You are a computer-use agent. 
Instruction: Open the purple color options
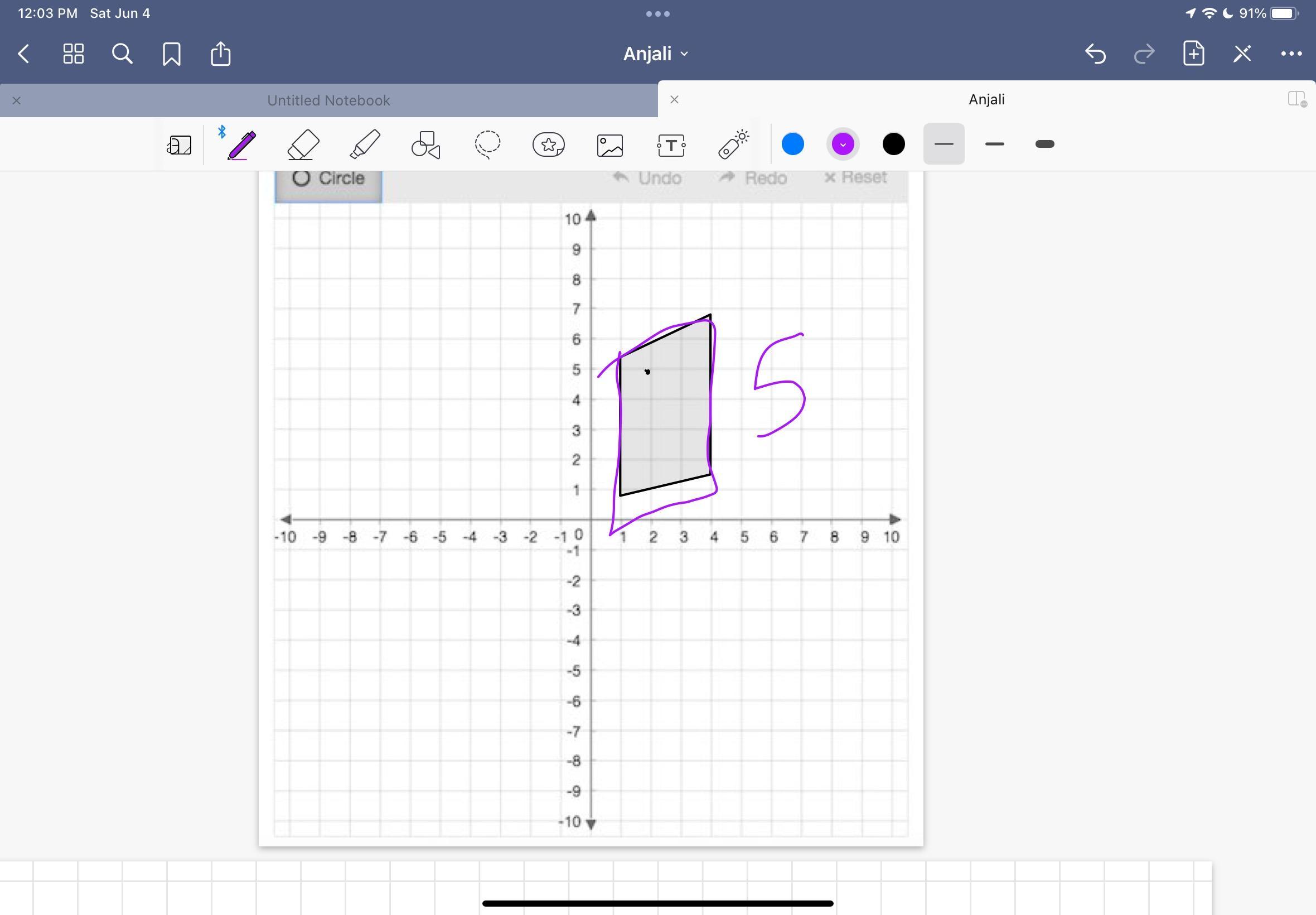tap(843, 144)
